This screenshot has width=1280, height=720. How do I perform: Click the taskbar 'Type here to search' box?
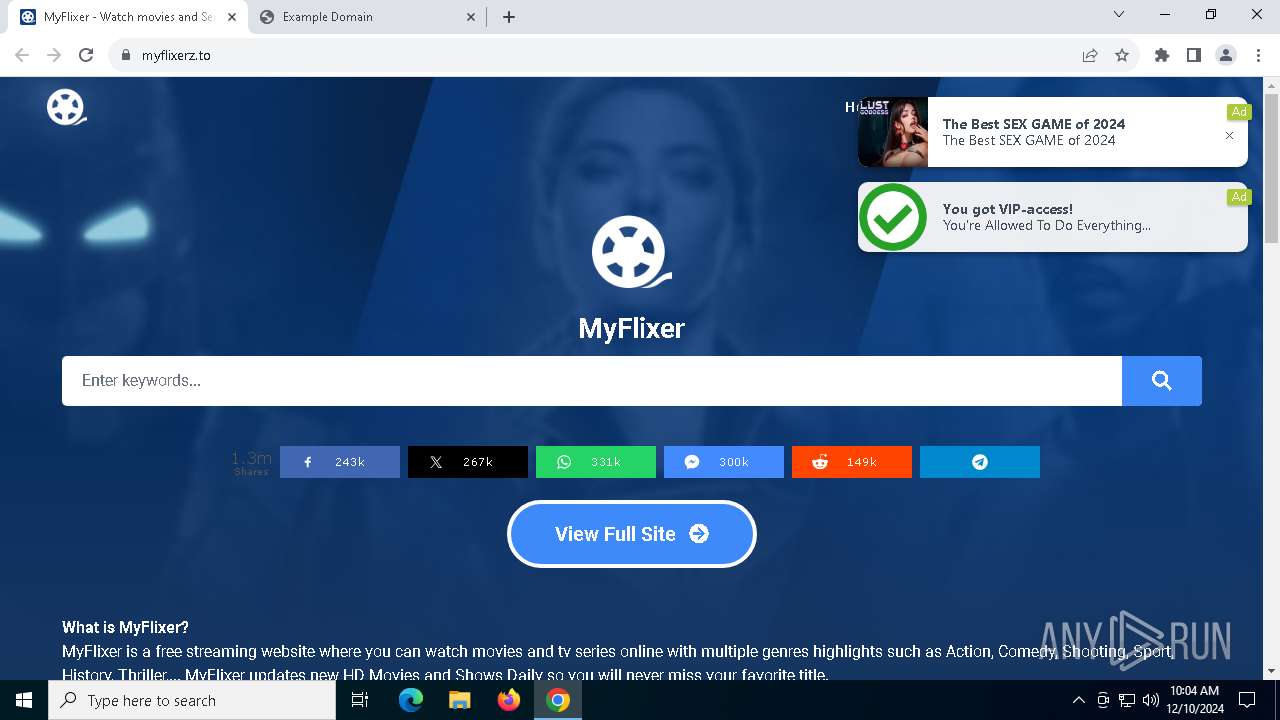coord(192,701)
